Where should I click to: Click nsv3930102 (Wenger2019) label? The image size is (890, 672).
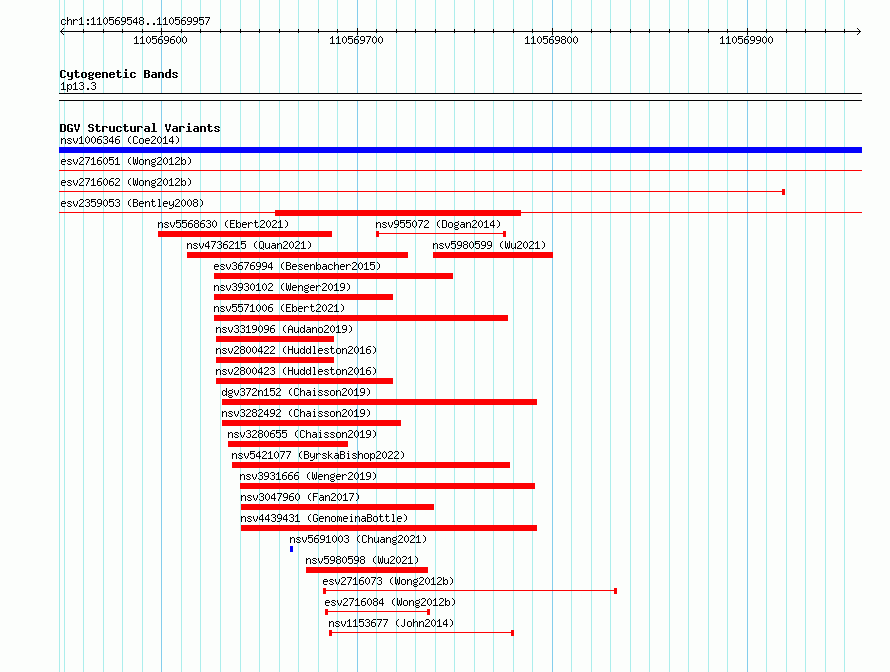coord(282,287)
